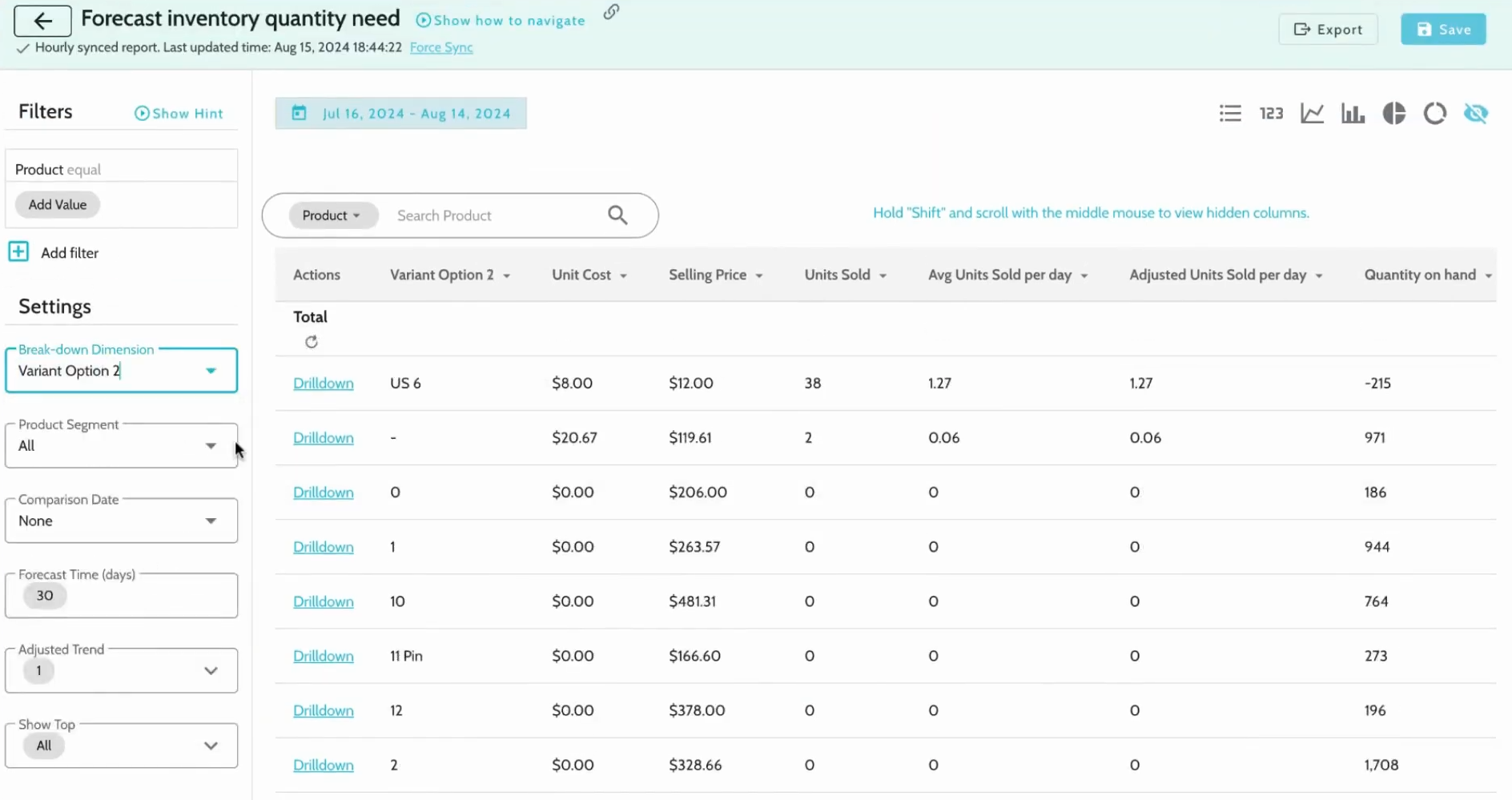The image size is (1512, 800).
Task: Open Quantity on hand column menu
Action: (x=1488, y=275)
